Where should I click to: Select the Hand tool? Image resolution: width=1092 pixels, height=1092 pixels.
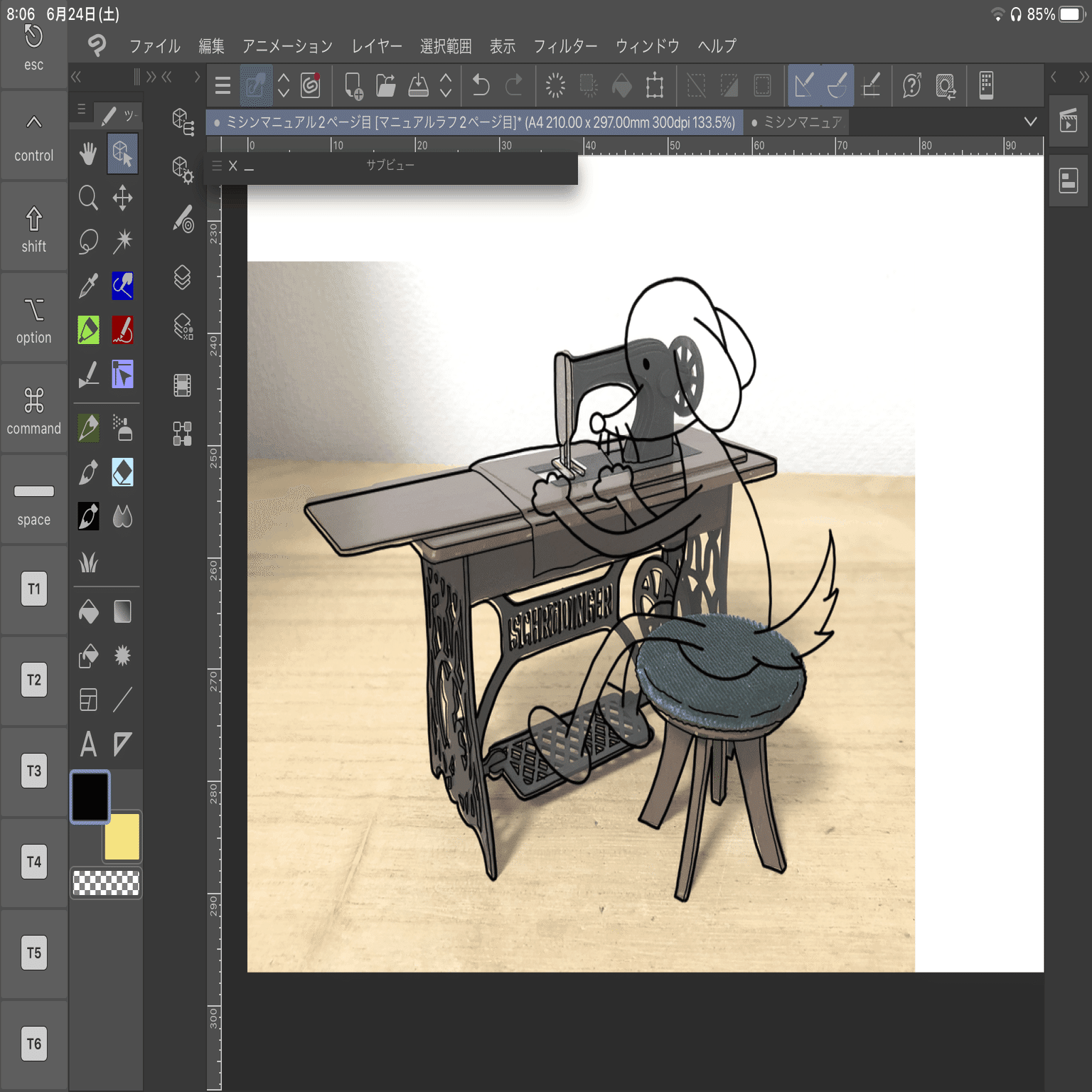click(88, 154)
